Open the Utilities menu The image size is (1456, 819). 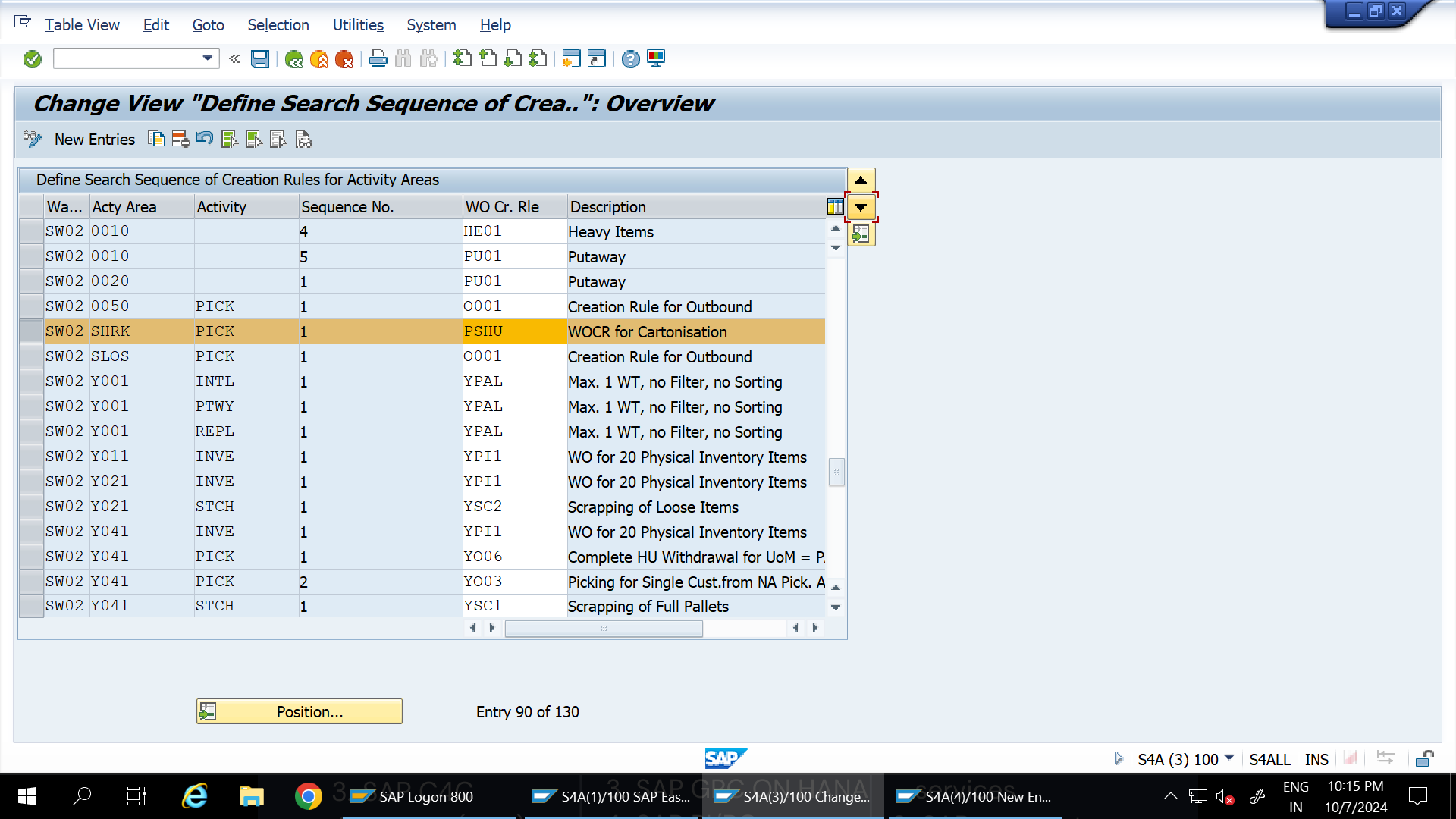point(358,25)
